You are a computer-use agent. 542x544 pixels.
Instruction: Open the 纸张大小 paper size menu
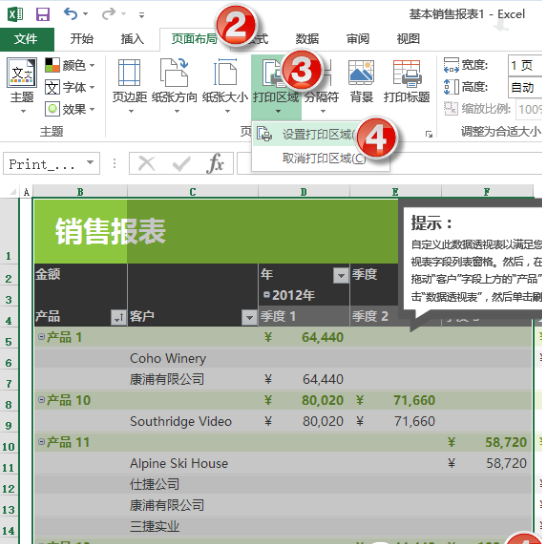[225, 86]
